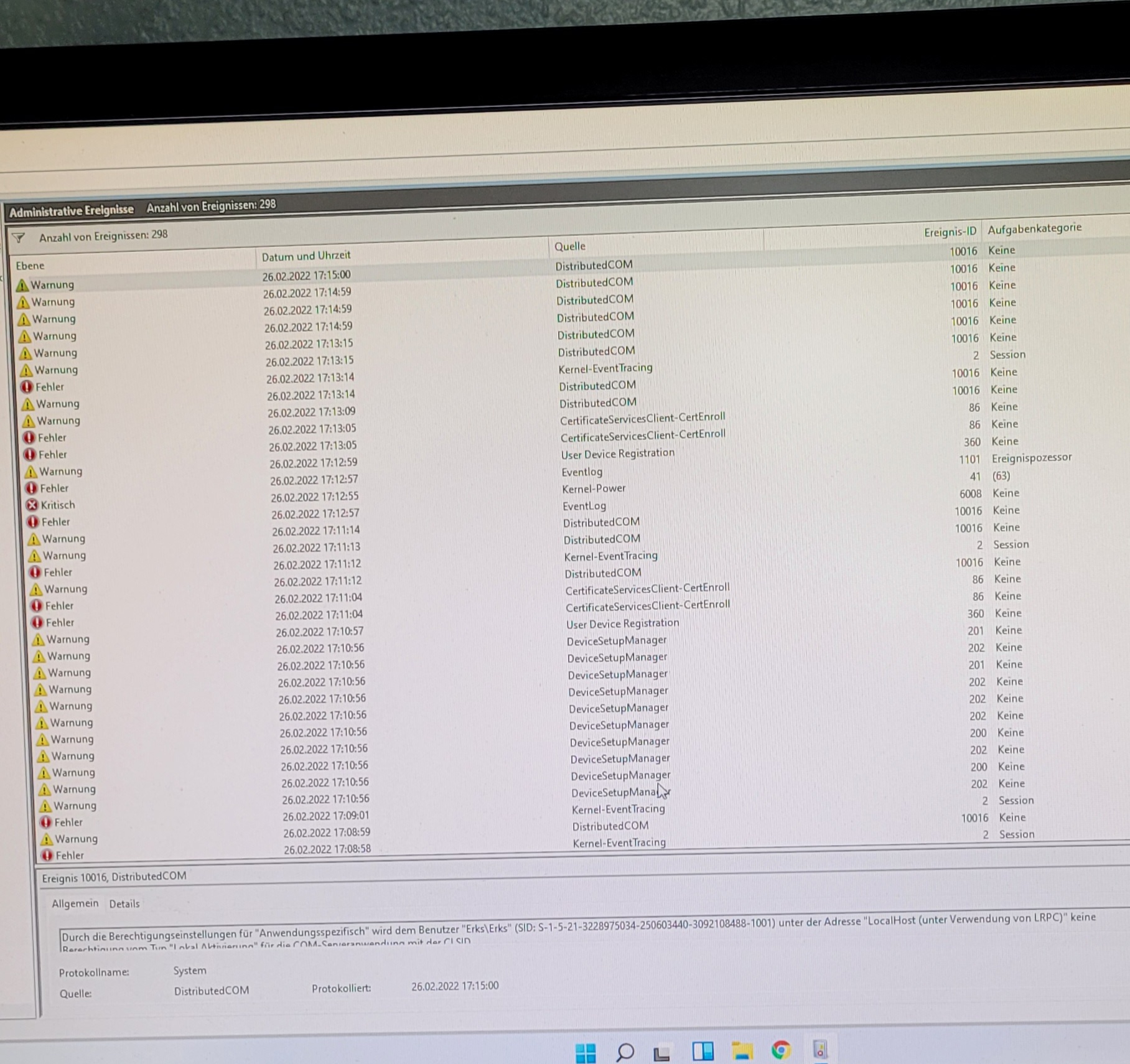Click the filter funnel icon above the event list
The image size is (1130, 1064).
19,237
